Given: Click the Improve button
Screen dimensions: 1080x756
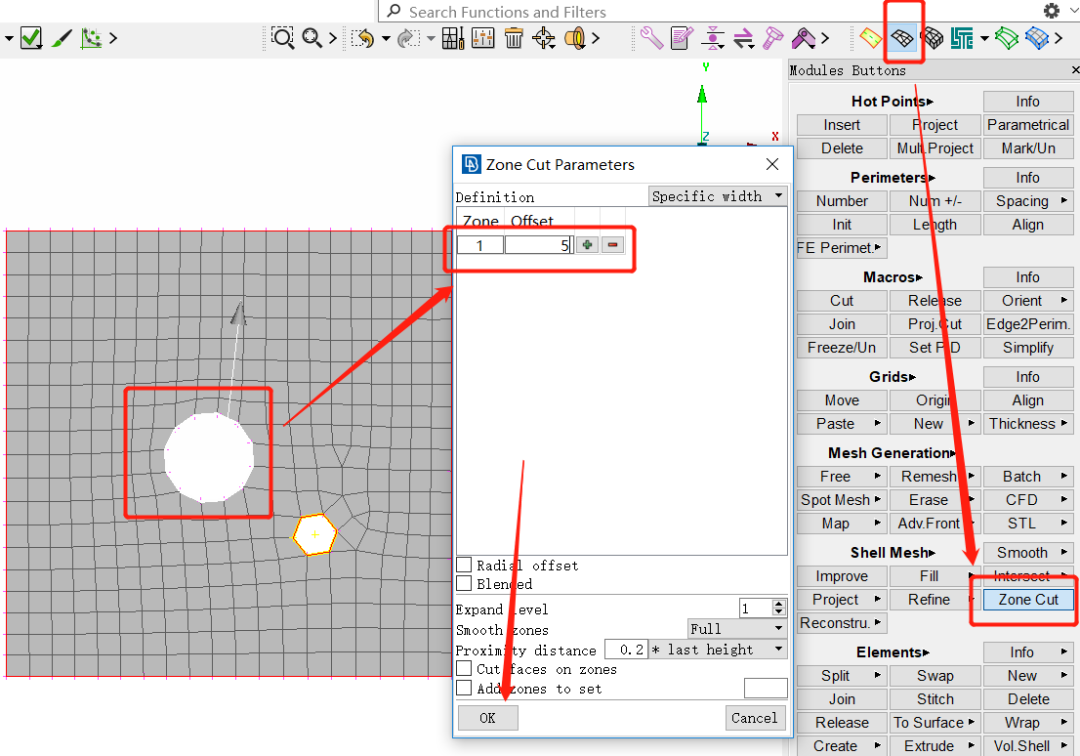Looking at the screenshot, I should click(x=842, y=576).
